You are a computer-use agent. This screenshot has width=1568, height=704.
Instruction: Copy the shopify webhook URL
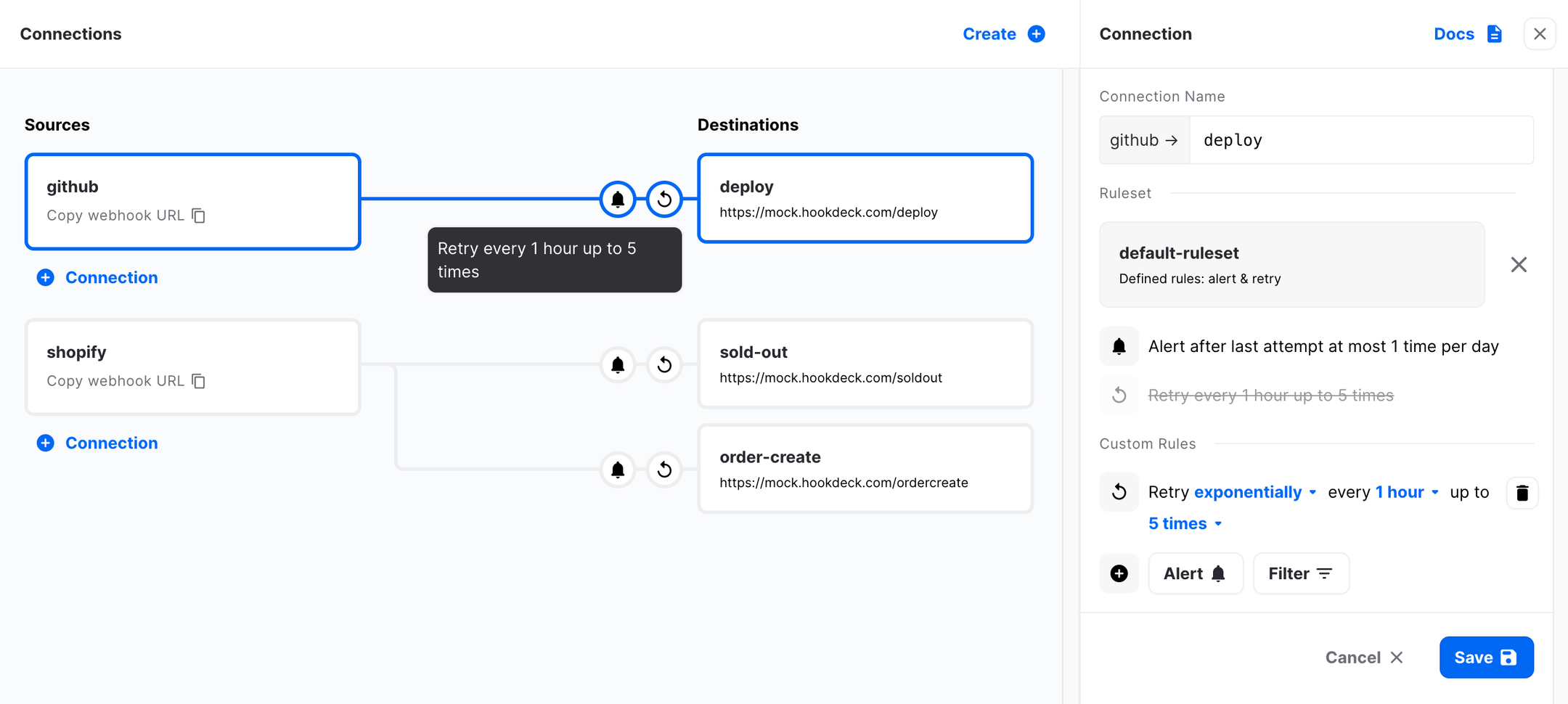tap(198, 380)
